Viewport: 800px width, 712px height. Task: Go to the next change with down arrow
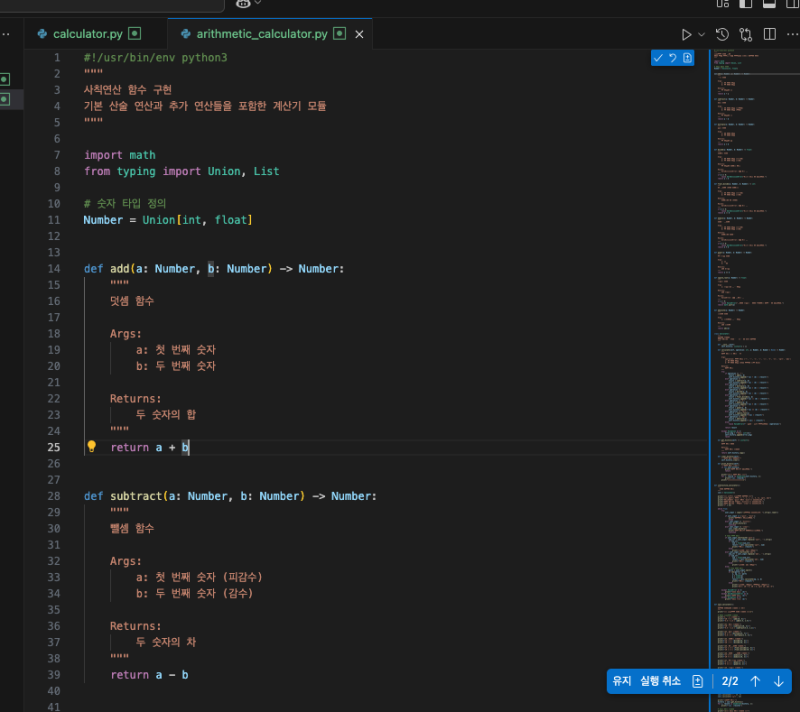[x=779, y=681]
